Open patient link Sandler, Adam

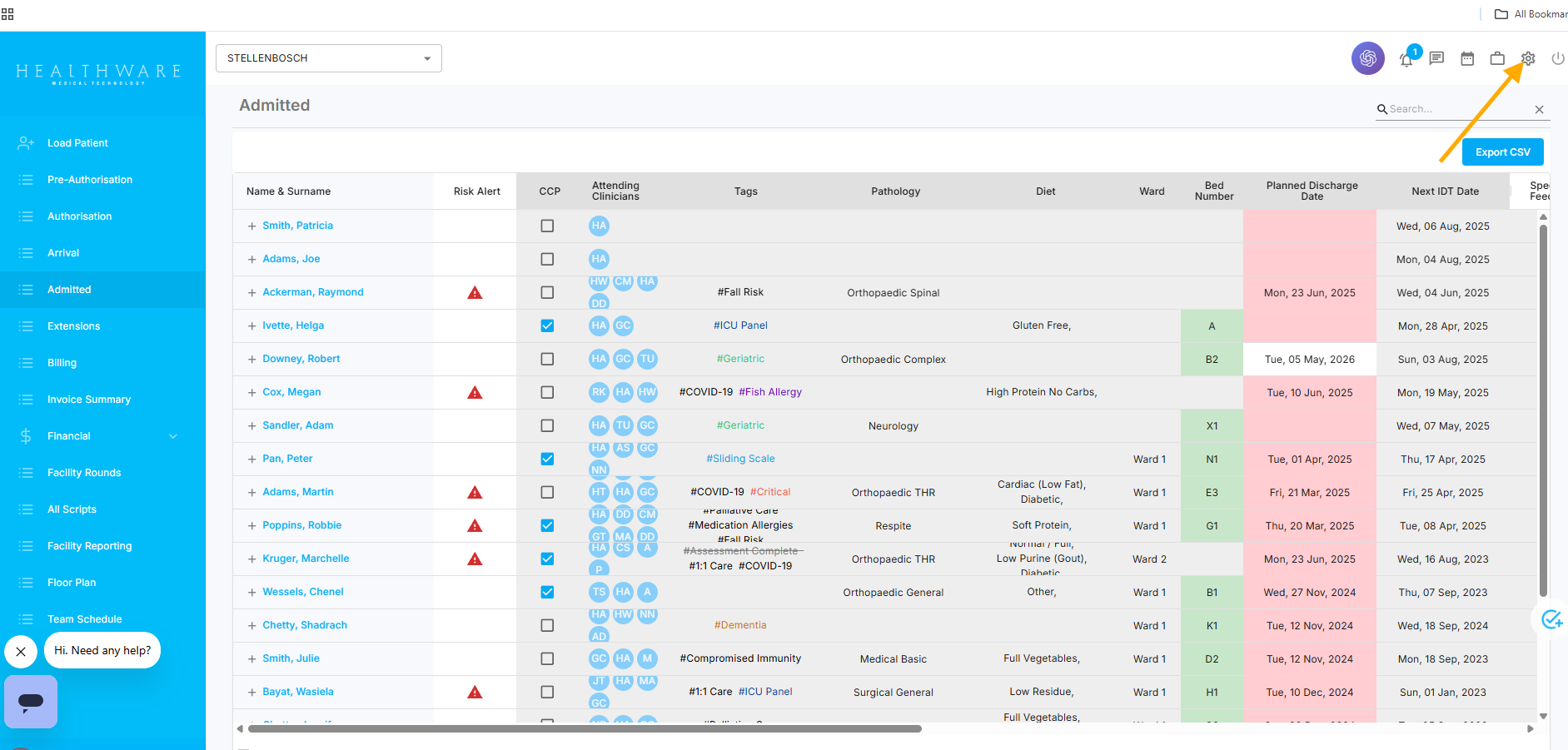[x=297, y=425]
